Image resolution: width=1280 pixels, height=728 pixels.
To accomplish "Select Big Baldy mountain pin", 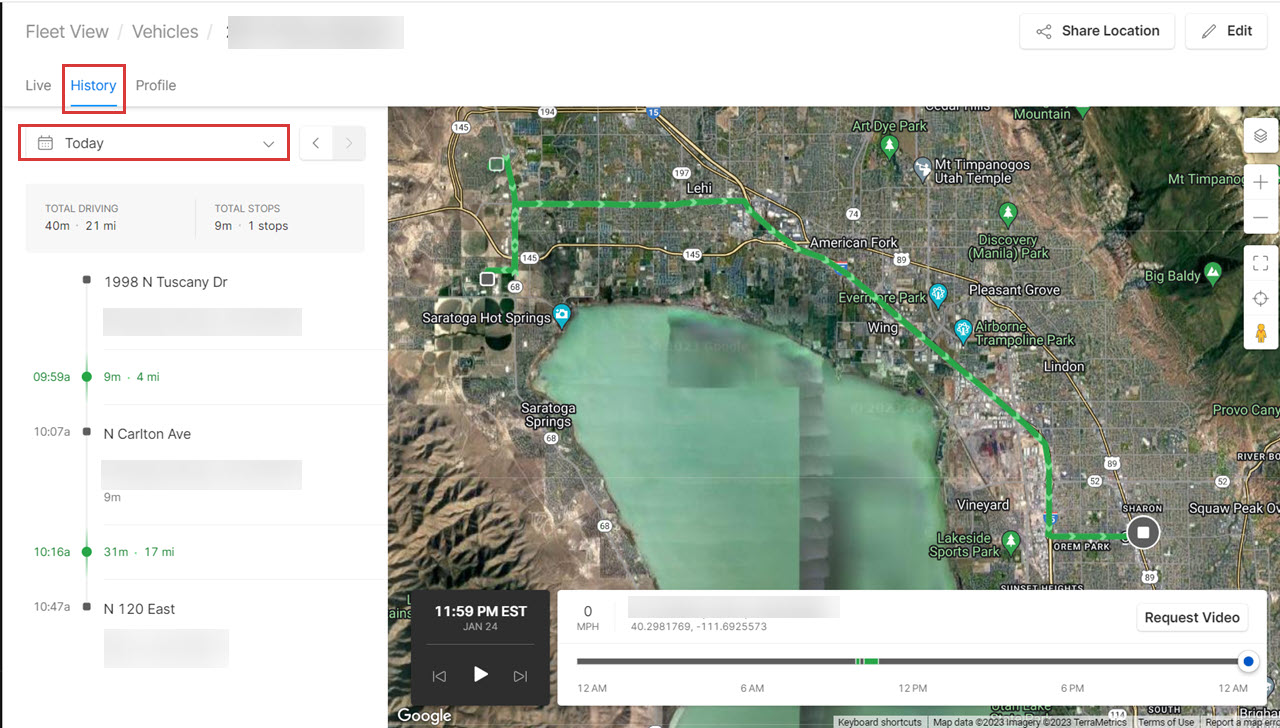I will (x=1213, y=272).
